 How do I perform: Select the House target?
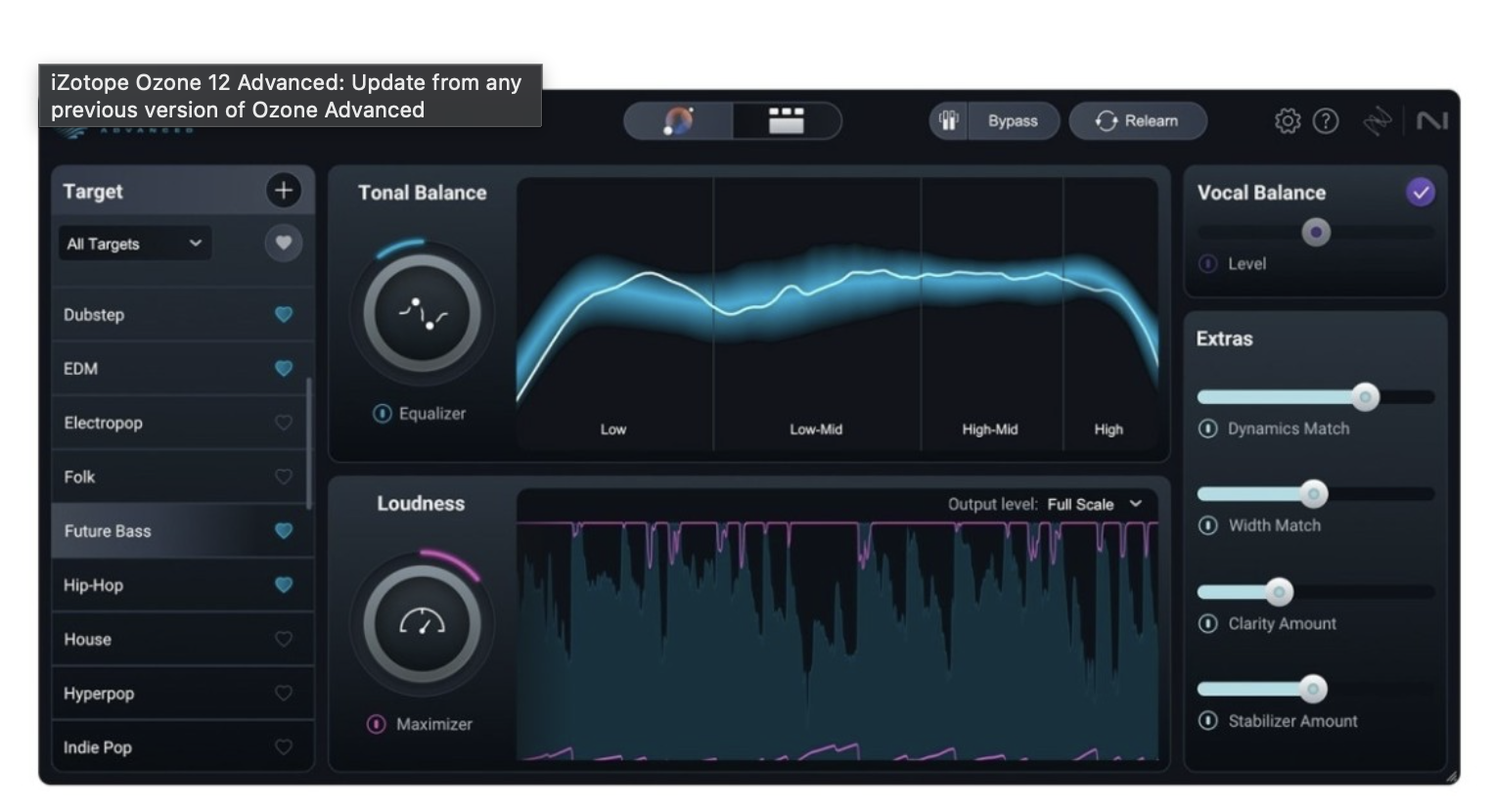pyautogui.click(x=182, y=639)
